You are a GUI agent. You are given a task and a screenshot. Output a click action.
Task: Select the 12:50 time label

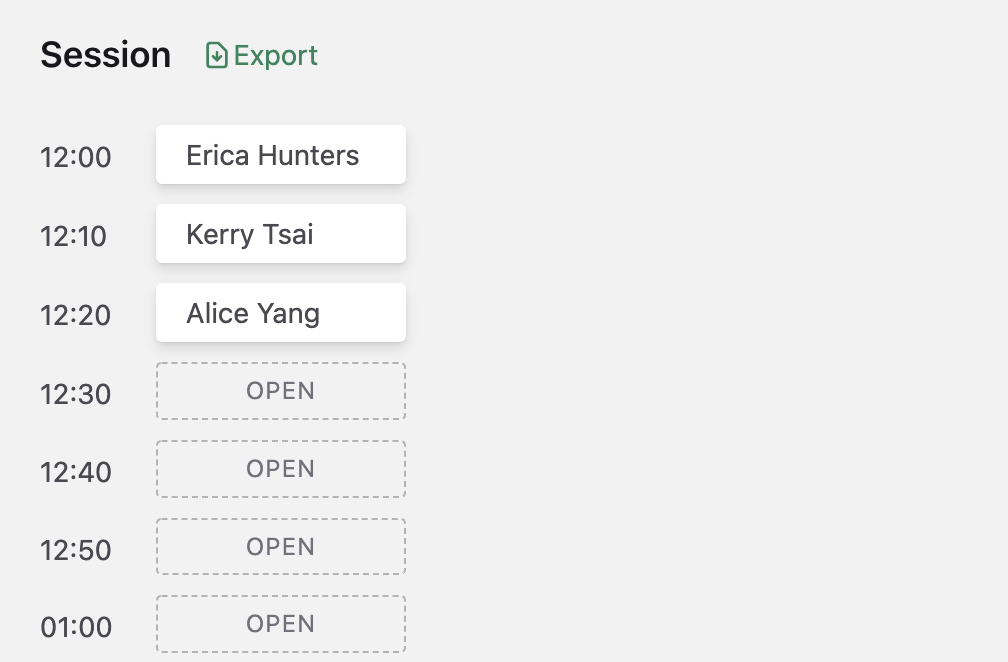[x=76, y=551]
